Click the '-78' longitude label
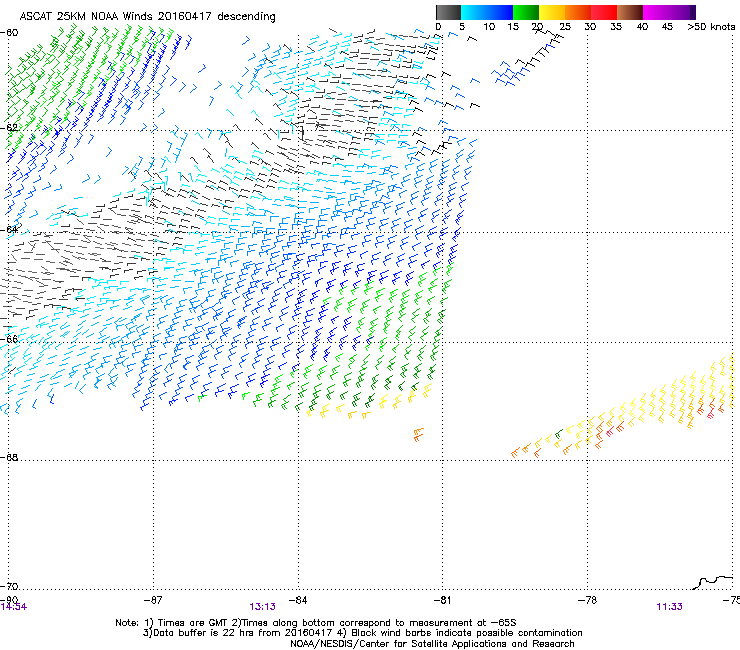The image size is (740, 650). click(587, 600)
